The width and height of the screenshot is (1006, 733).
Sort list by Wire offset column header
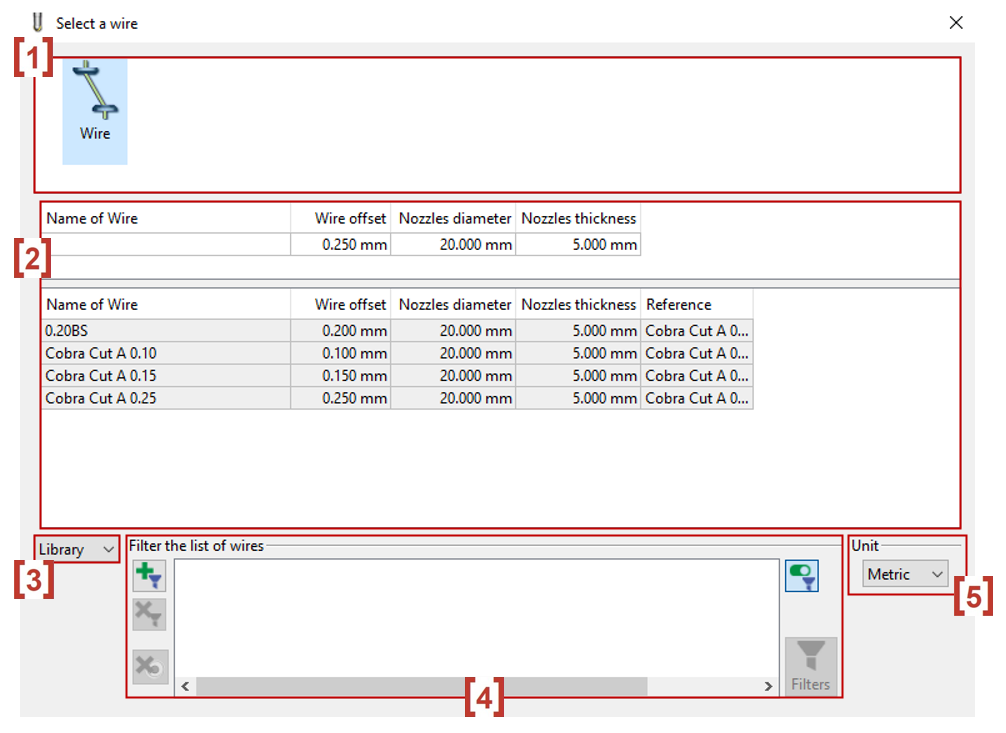coord(340,305)
